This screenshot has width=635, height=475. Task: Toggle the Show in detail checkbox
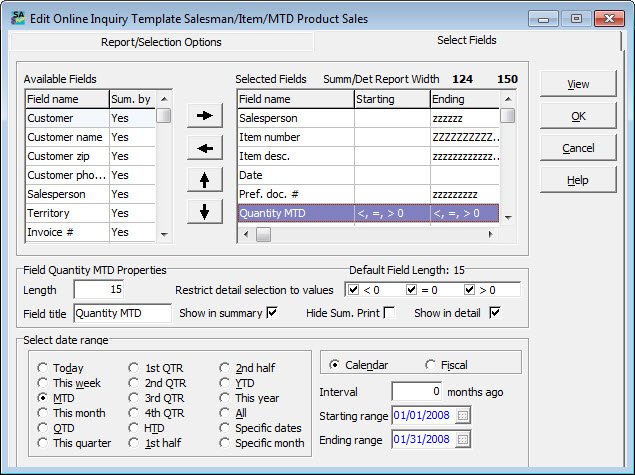pos(494,313)
